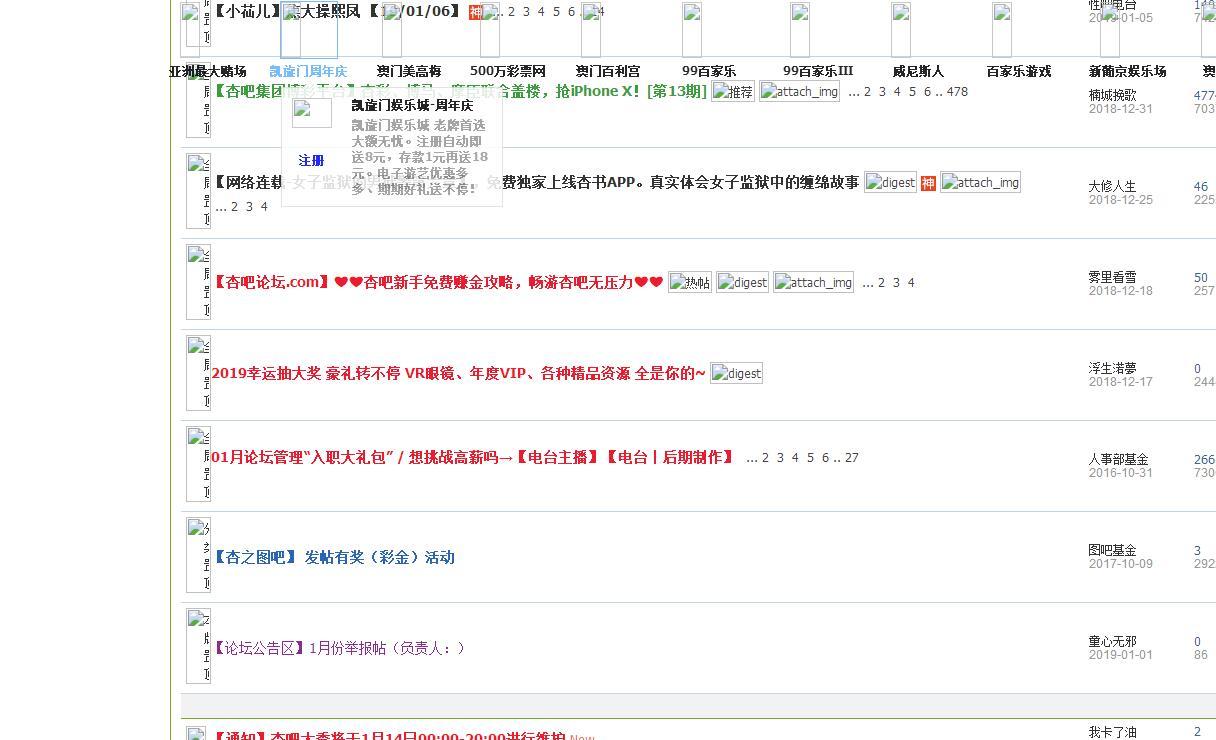Click the digest icon on the 2019幸运抽大奖 thread
Screen dimensions: 1216x740
click(x=737, y=373)
